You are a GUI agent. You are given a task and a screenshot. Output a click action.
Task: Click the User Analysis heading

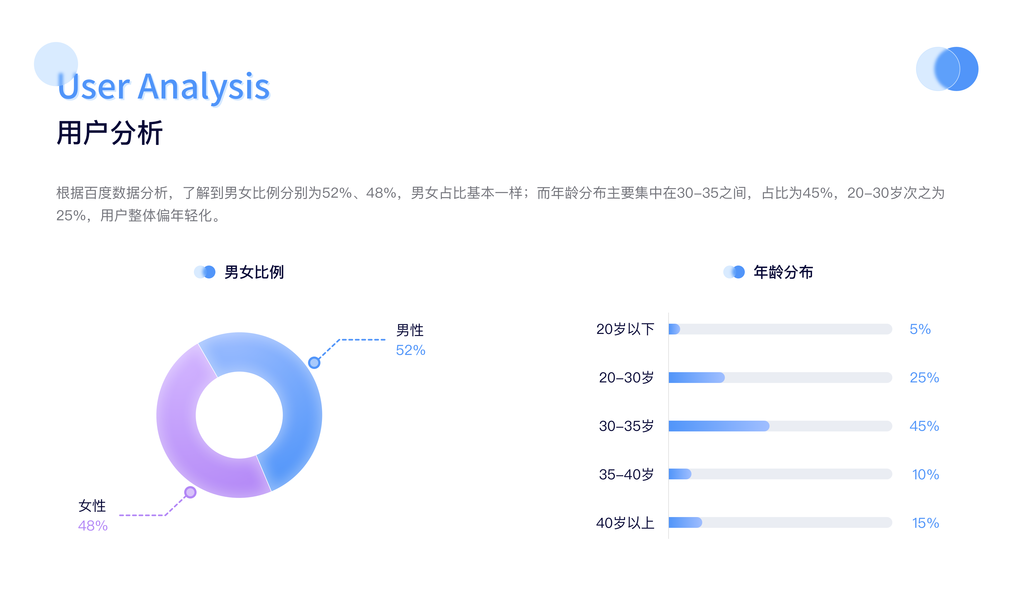tap(163, 87)
